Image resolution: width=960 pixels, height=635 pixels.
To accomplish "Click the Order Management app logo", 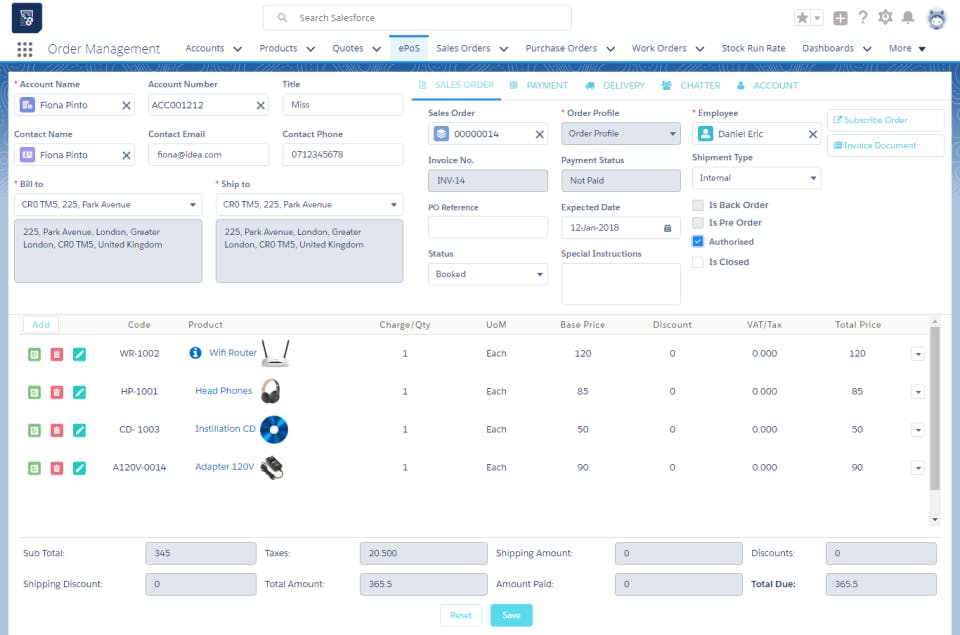I will 27,18.
